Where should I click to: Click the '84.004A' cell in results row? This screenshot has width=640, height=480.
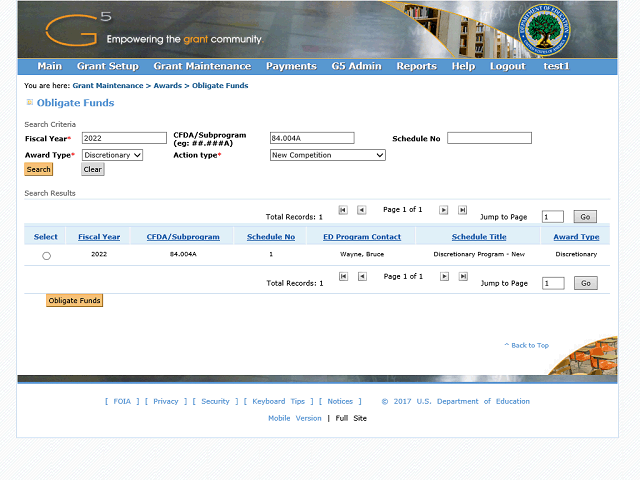pos(183,254)
